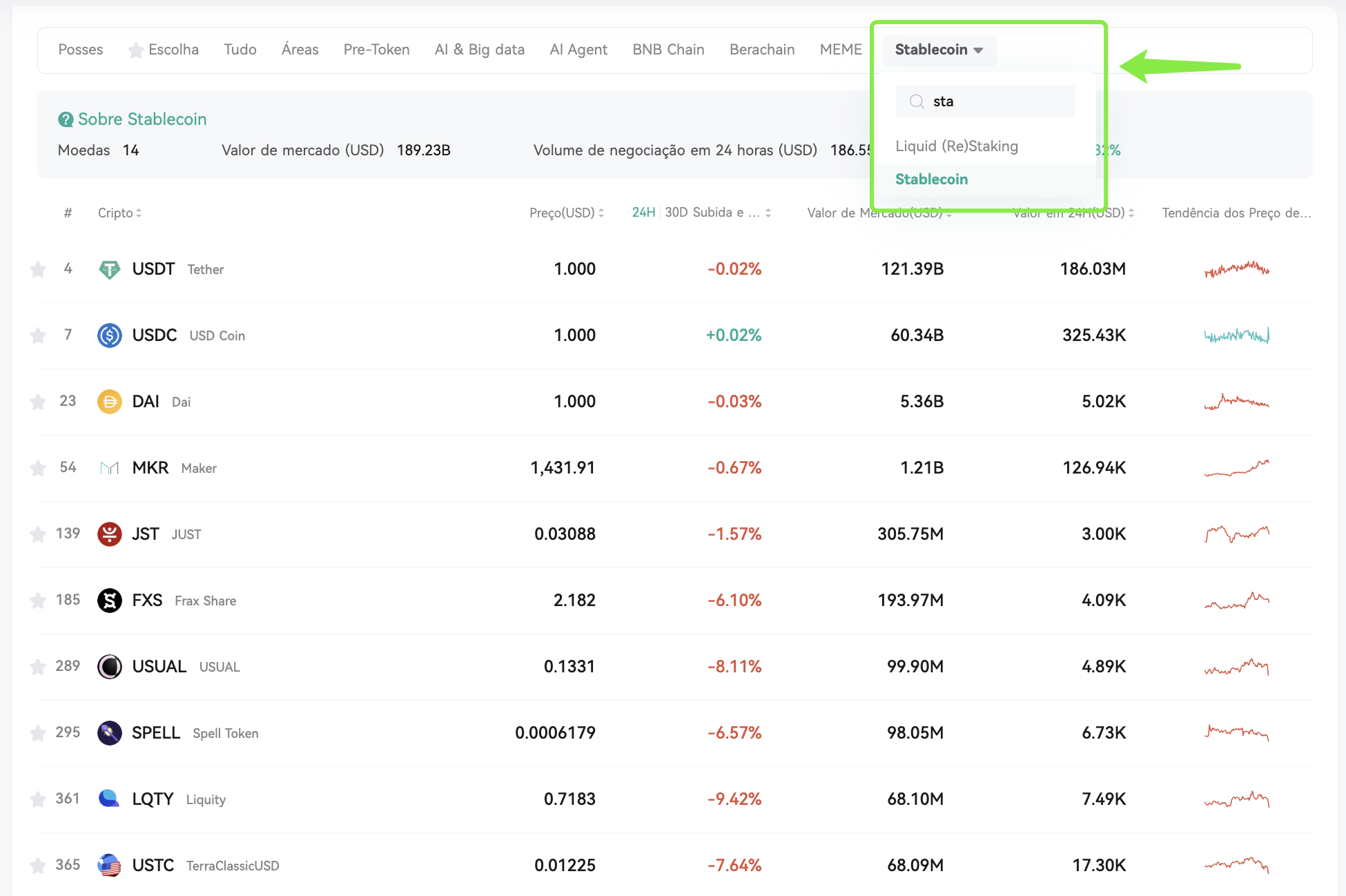Favorite USDT with its star
1346x896 pixels.
(38, 269)
